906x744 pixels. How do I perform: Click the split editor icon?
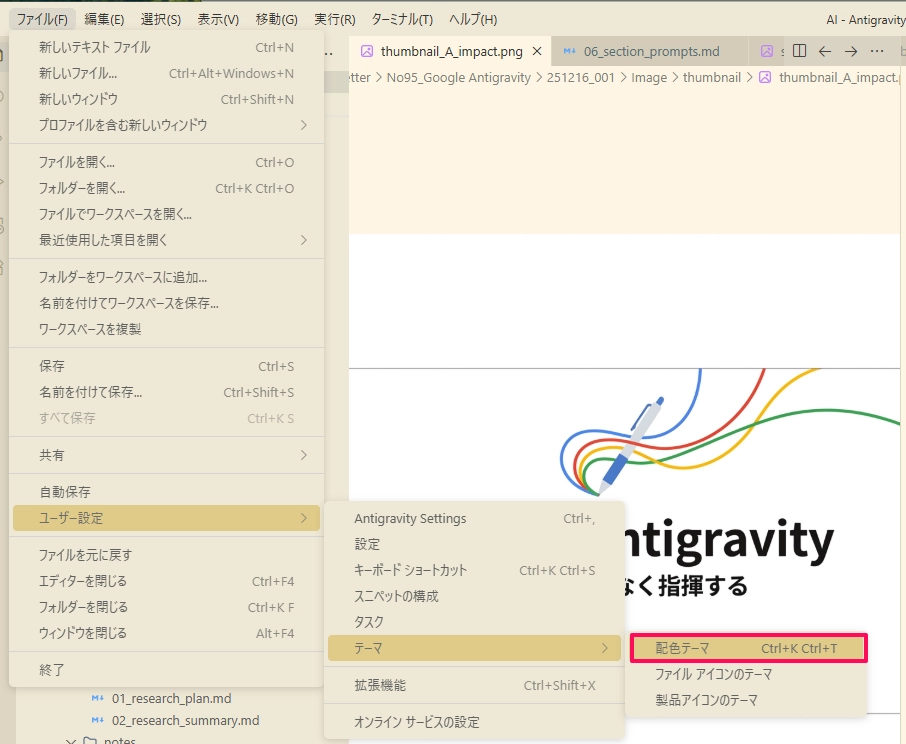pos(800,51)
